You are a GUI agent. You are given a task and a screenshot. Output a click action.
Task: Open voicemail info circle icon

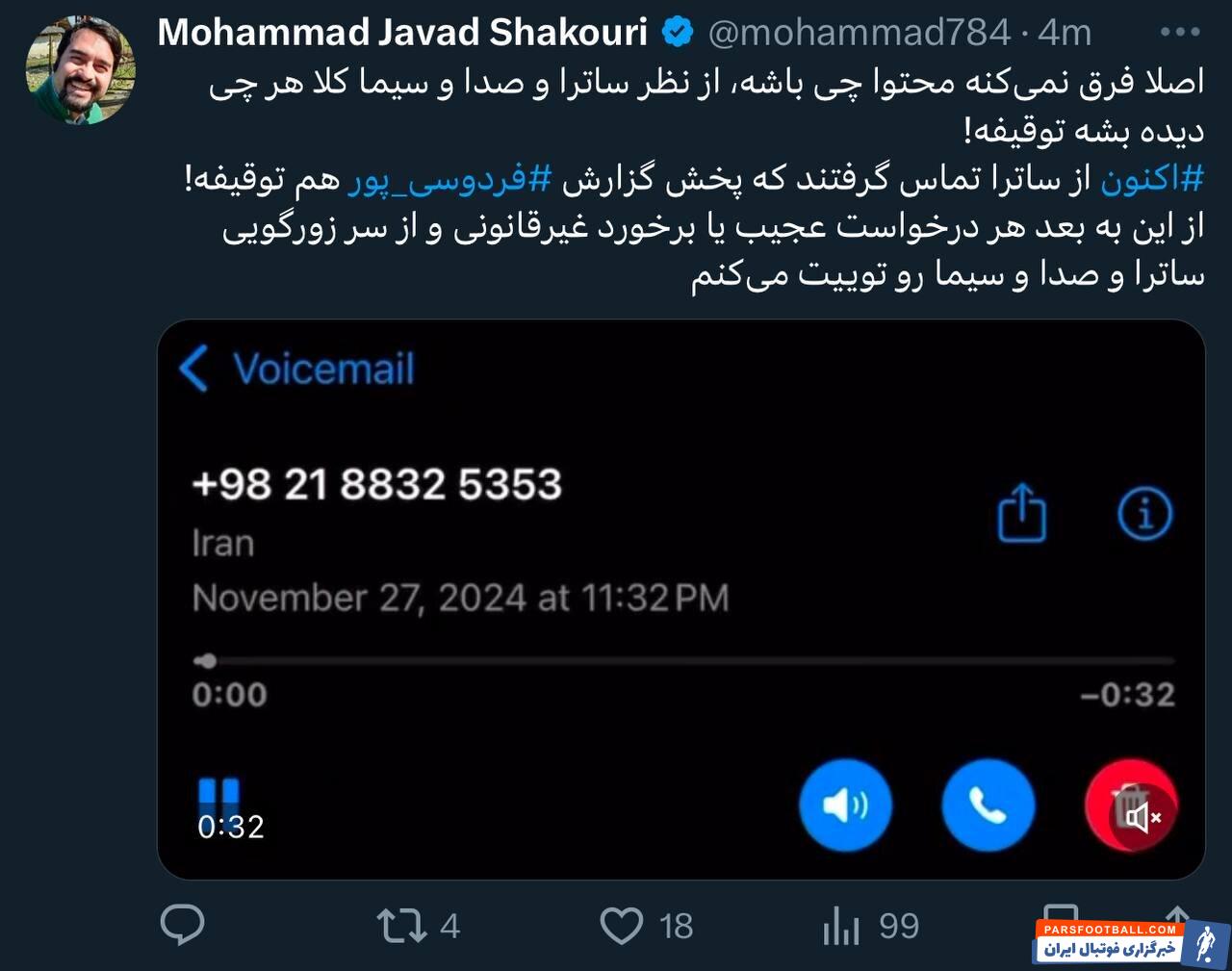tap(1144, 513)
